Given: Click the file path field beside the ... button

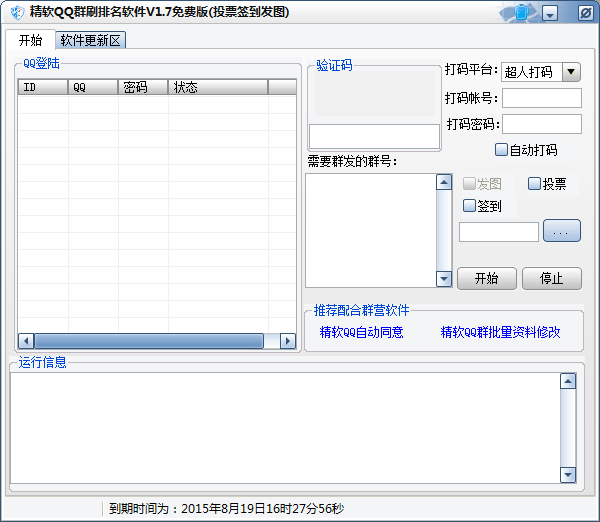Looking at the screenshot, I should coord(499,232).
